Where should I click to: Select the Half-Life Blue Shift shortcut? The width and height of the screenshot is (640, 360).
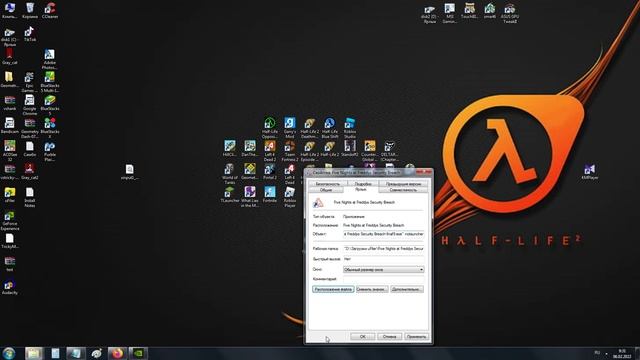click(329, 128)
